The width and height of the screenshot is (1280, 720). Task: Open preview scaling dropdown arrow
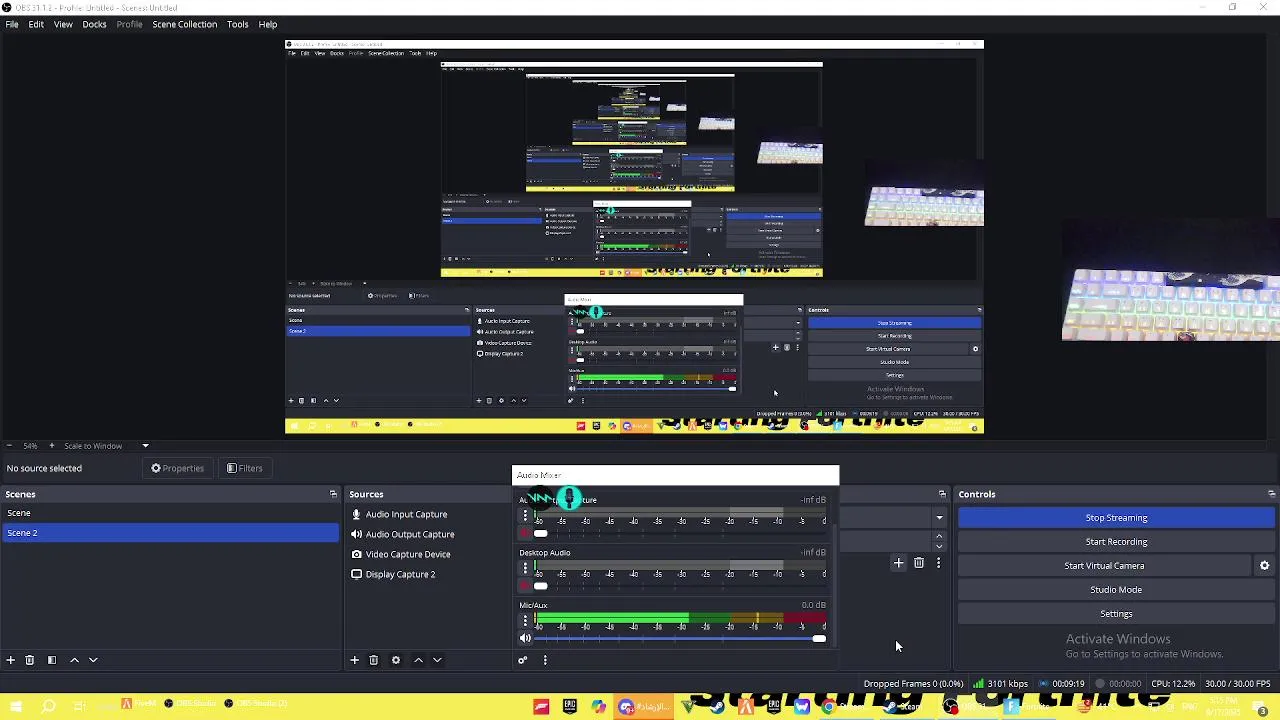(x=145, y=446)
